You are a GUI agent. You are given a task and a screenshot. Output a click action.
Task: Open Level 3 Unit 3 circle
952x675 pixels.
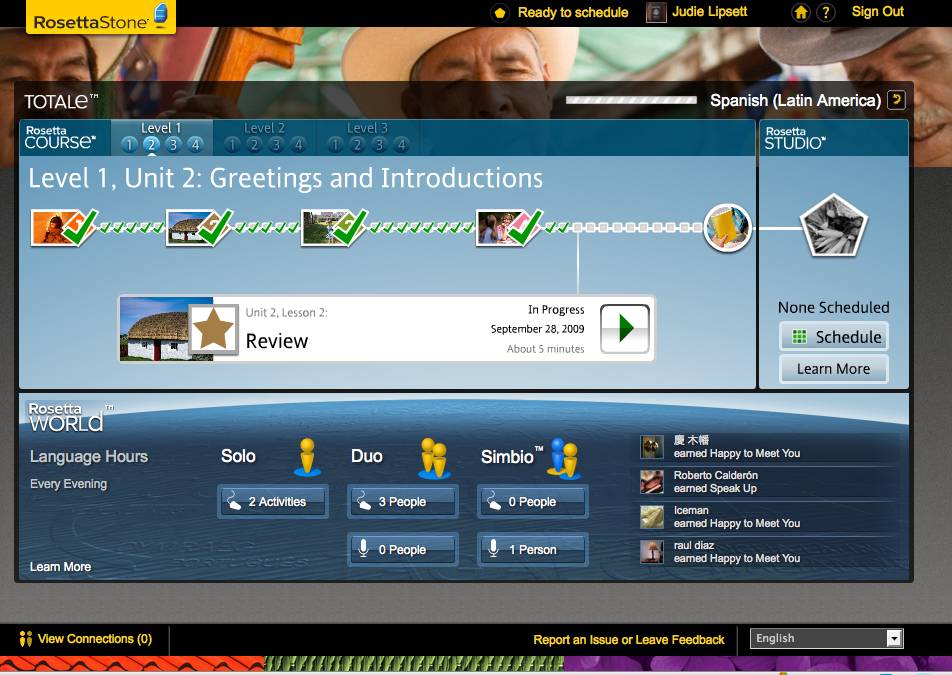[x=379, y=144]
